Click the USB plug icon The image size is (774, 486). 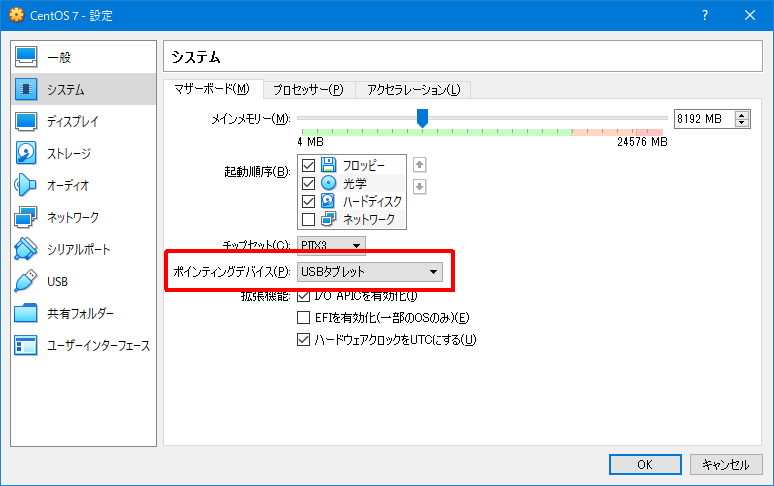click(26, 281)
